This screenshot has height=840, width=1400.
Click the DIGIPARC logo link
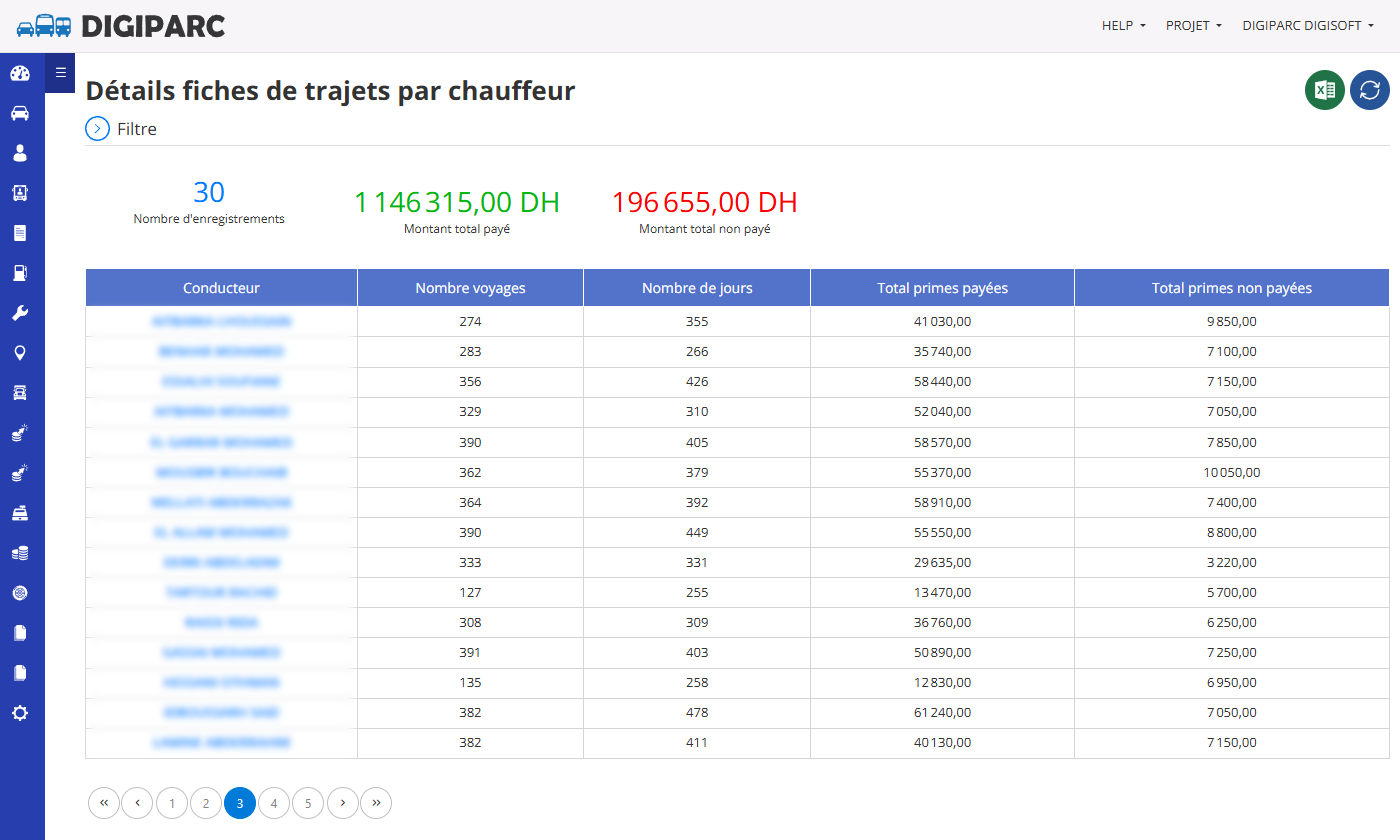point(121,26)
